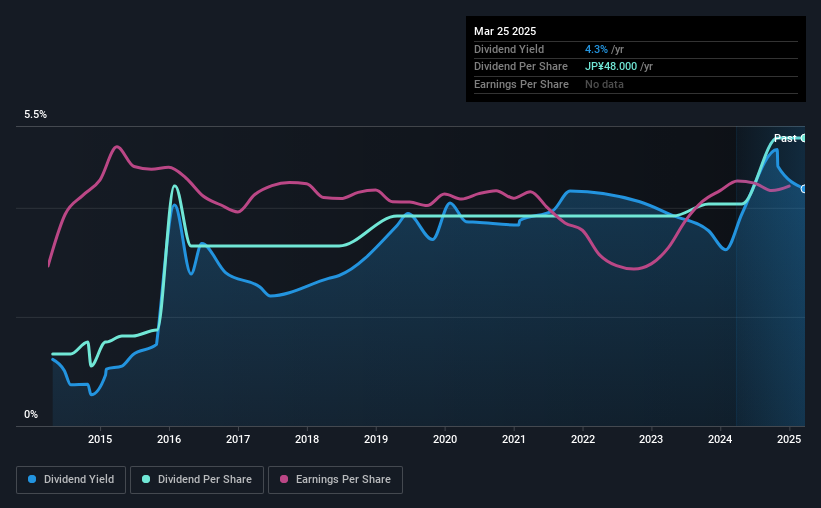Click the 2022 x-axis year marker
The width and height of the screenshot is (821, 508).
pyautogui.click(x=583, y=439)
